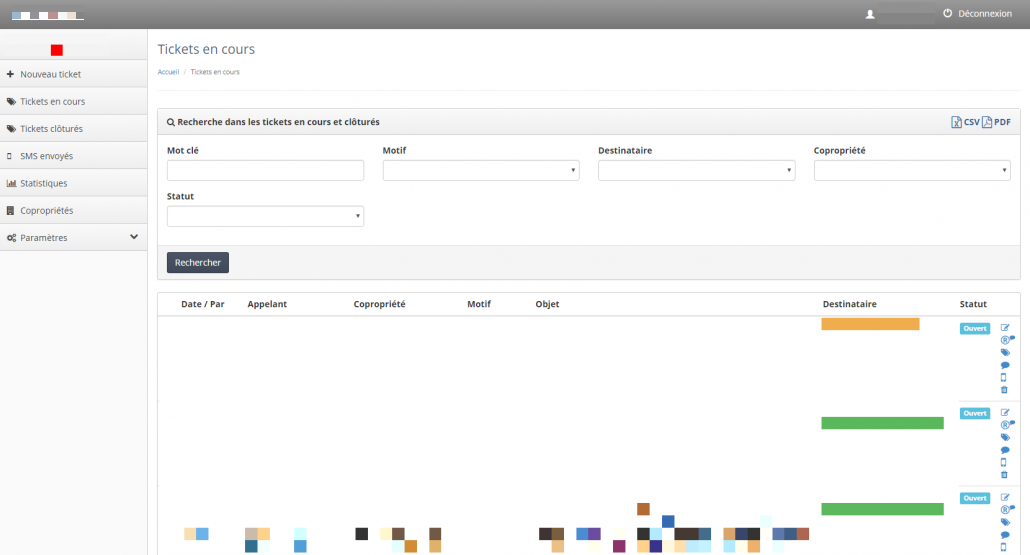Click the comment bubble icon of the second ticket
This screenshot has height=555, width=1030.
point(1005,450)
